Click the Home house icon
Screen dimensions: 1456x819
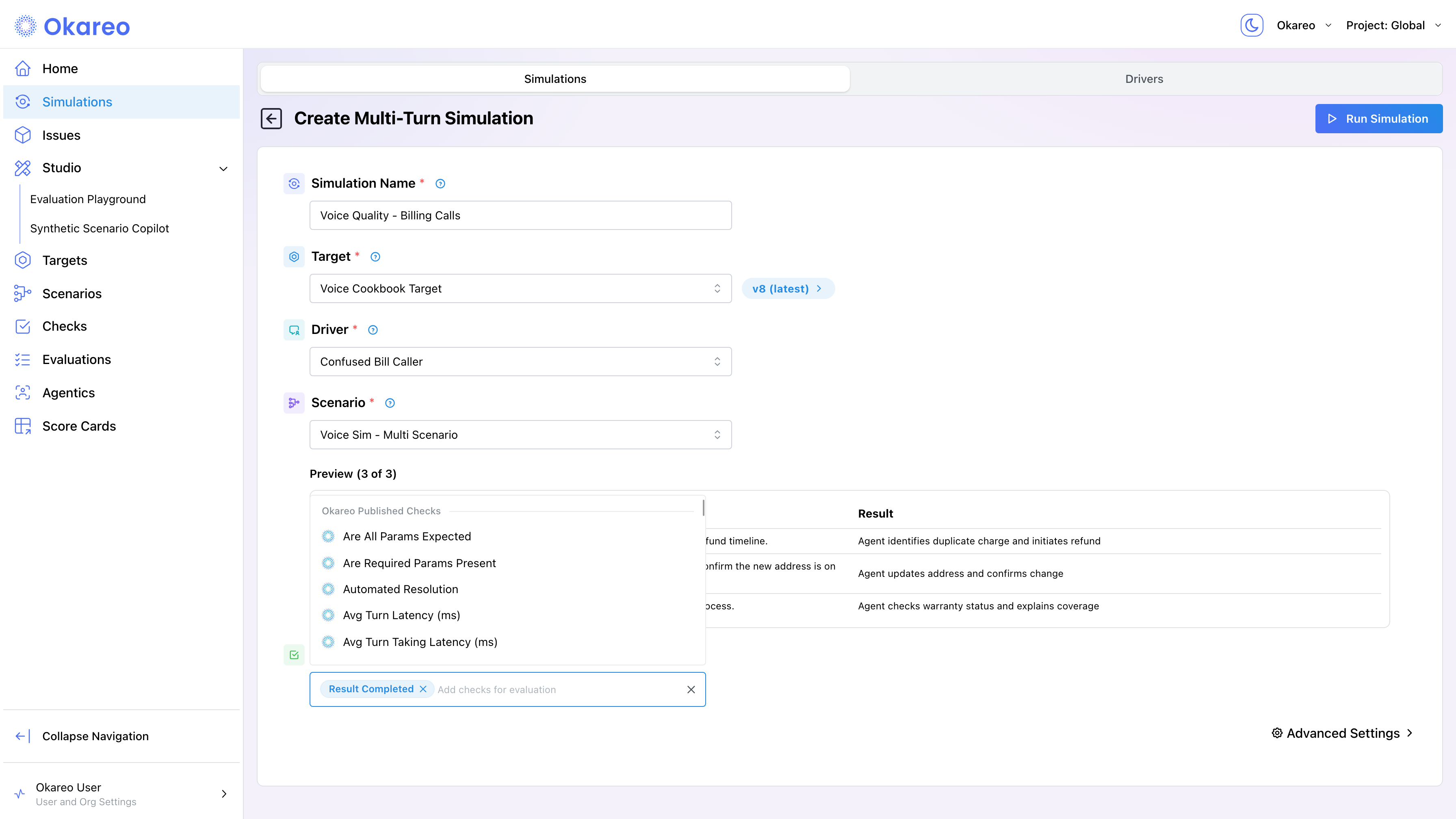23,68
